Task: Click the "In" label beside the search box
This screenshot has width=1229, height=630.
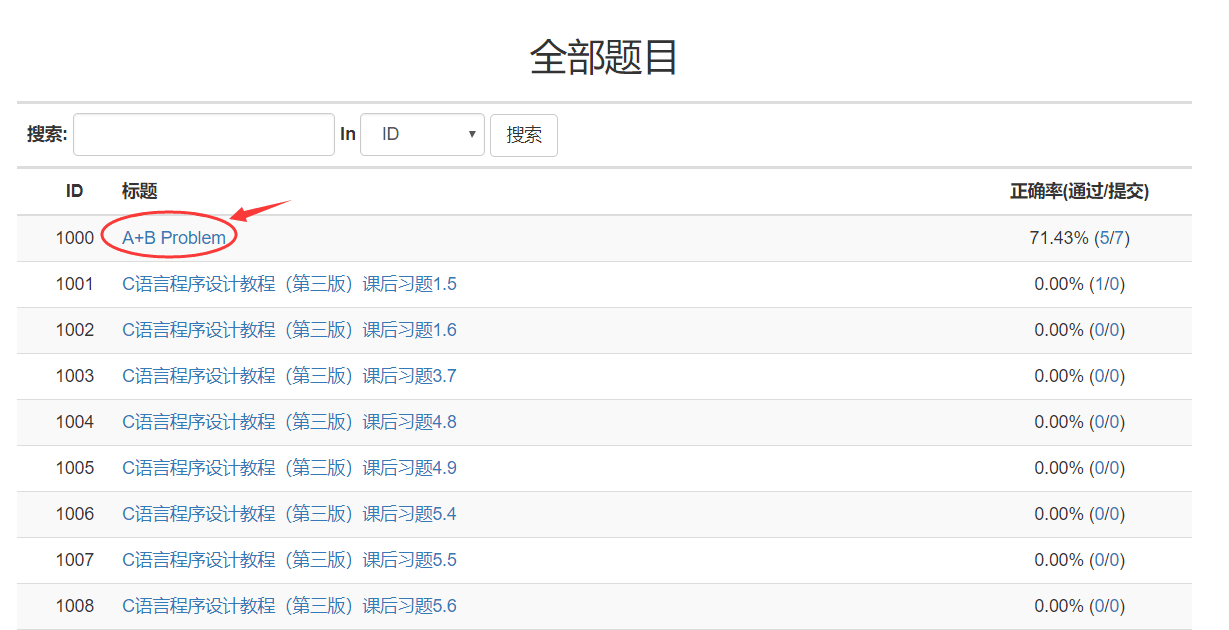Action: point(348,134)
